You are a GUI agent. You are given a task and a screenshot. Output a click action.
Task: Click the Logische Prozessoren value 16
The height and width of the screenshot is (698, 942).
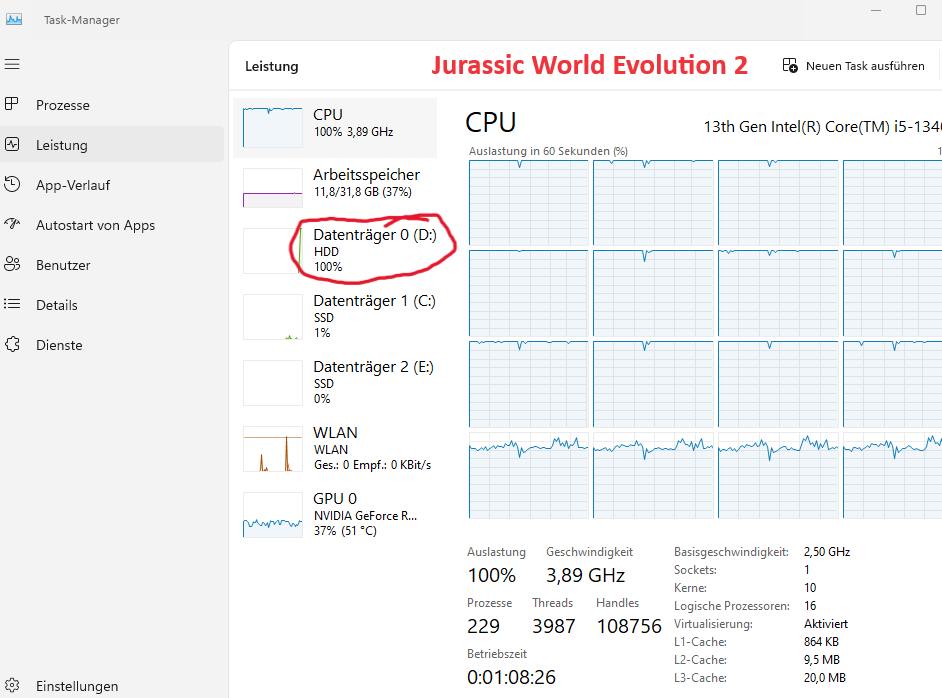[810, 605]
